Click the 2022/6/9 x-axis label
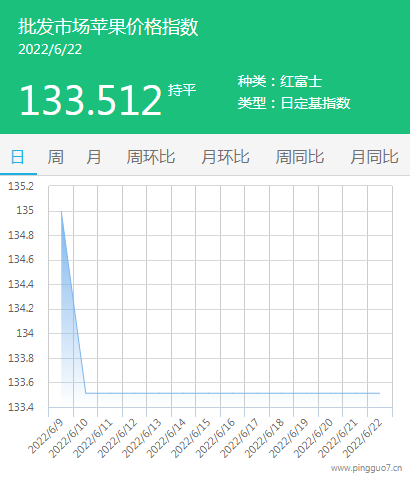410x478 pixels. pos(46,437)
